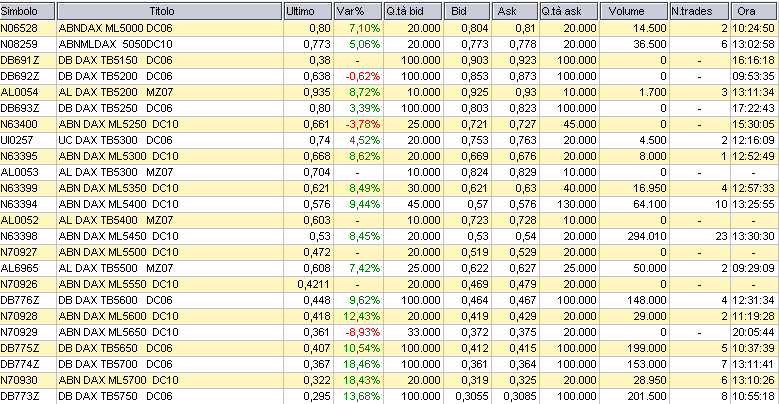
Task: Click the Q.tà bid column header
Action: pyautogui.click(x=413, y=11)
